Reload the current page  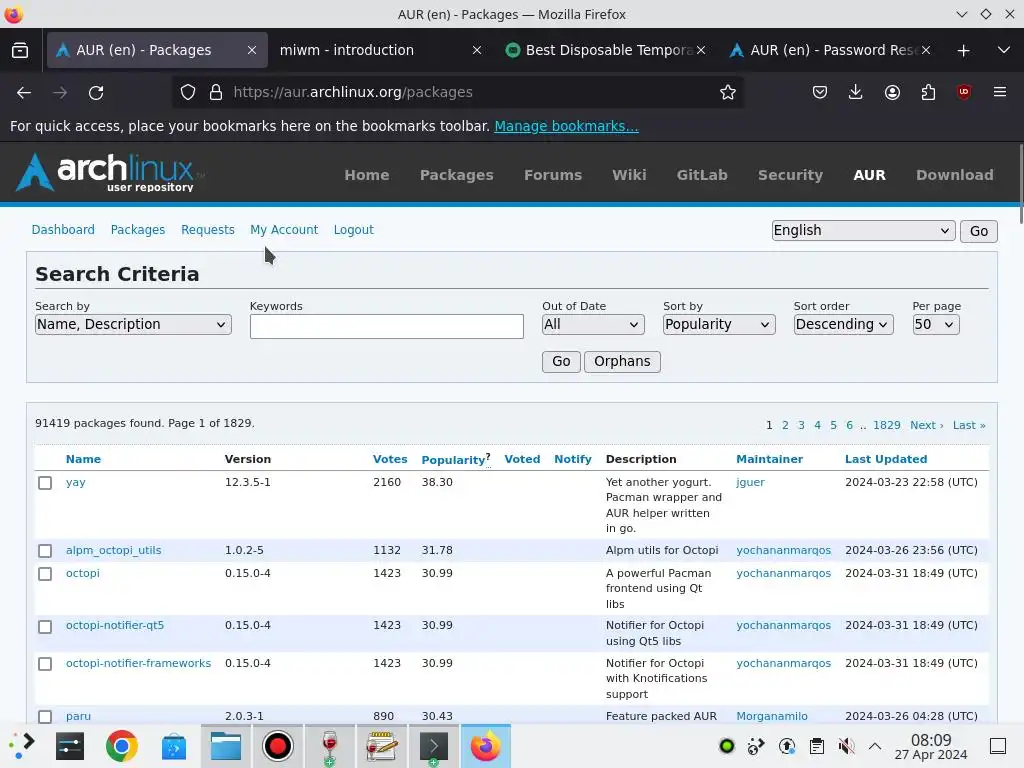(96, 93)
